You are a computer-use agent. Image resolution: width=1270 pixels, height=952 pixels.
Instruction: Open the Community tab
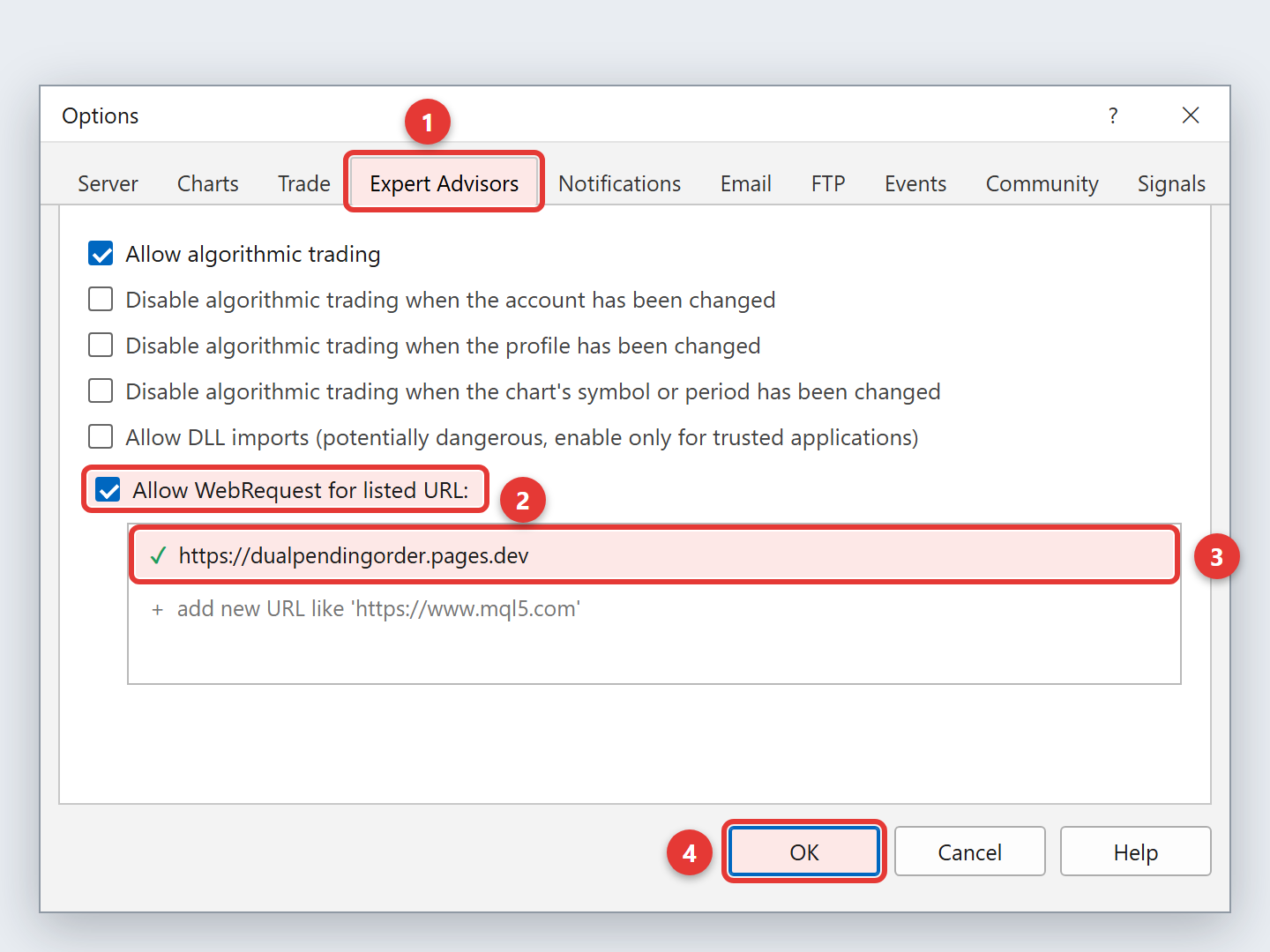pyautogui.click(x=1042, y=183)
